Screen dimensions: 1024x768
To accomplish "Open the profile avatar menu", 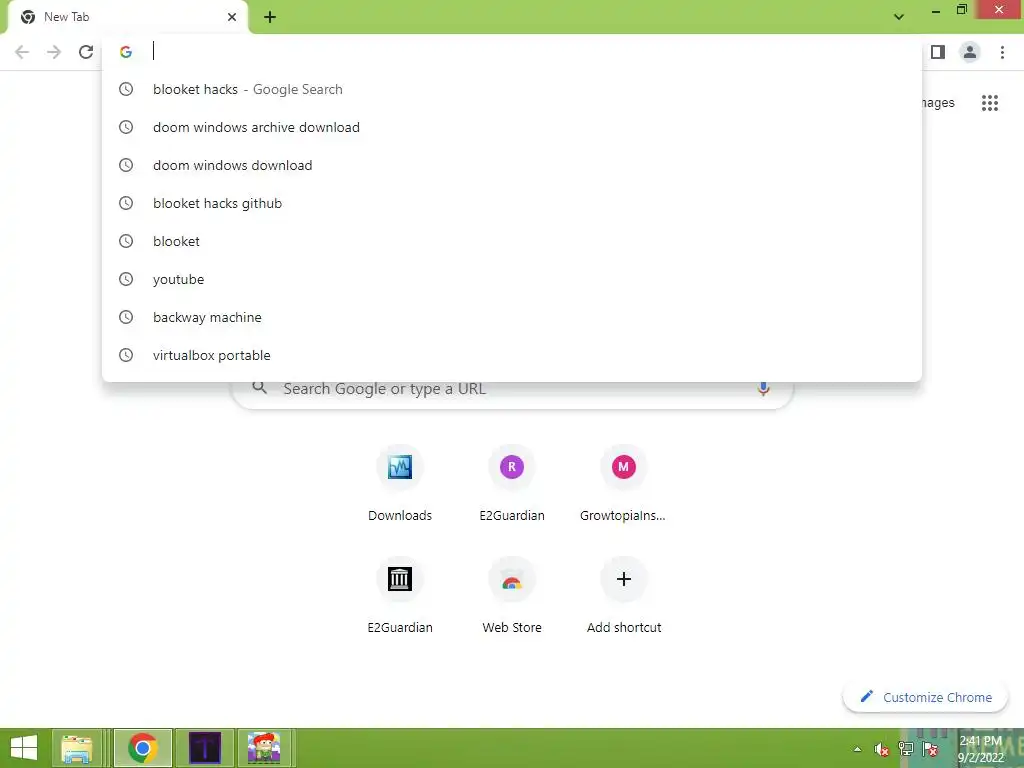I will tap(970, 52).
